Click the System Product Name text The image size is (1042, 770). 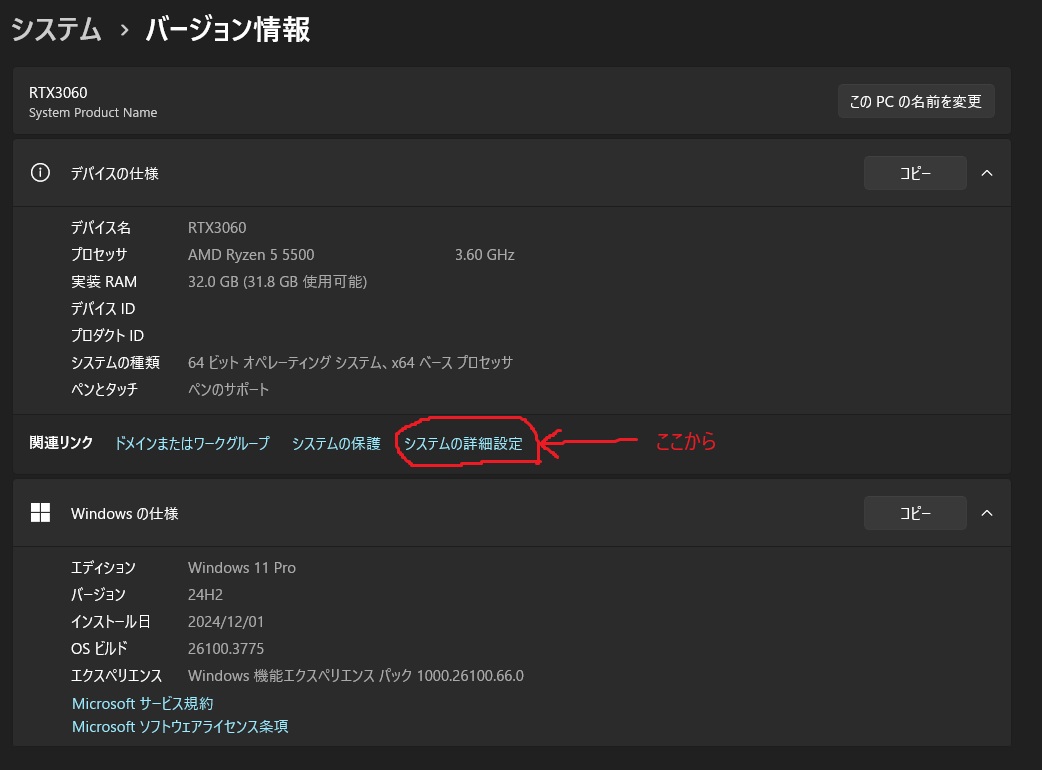click(x=93, y=112)
